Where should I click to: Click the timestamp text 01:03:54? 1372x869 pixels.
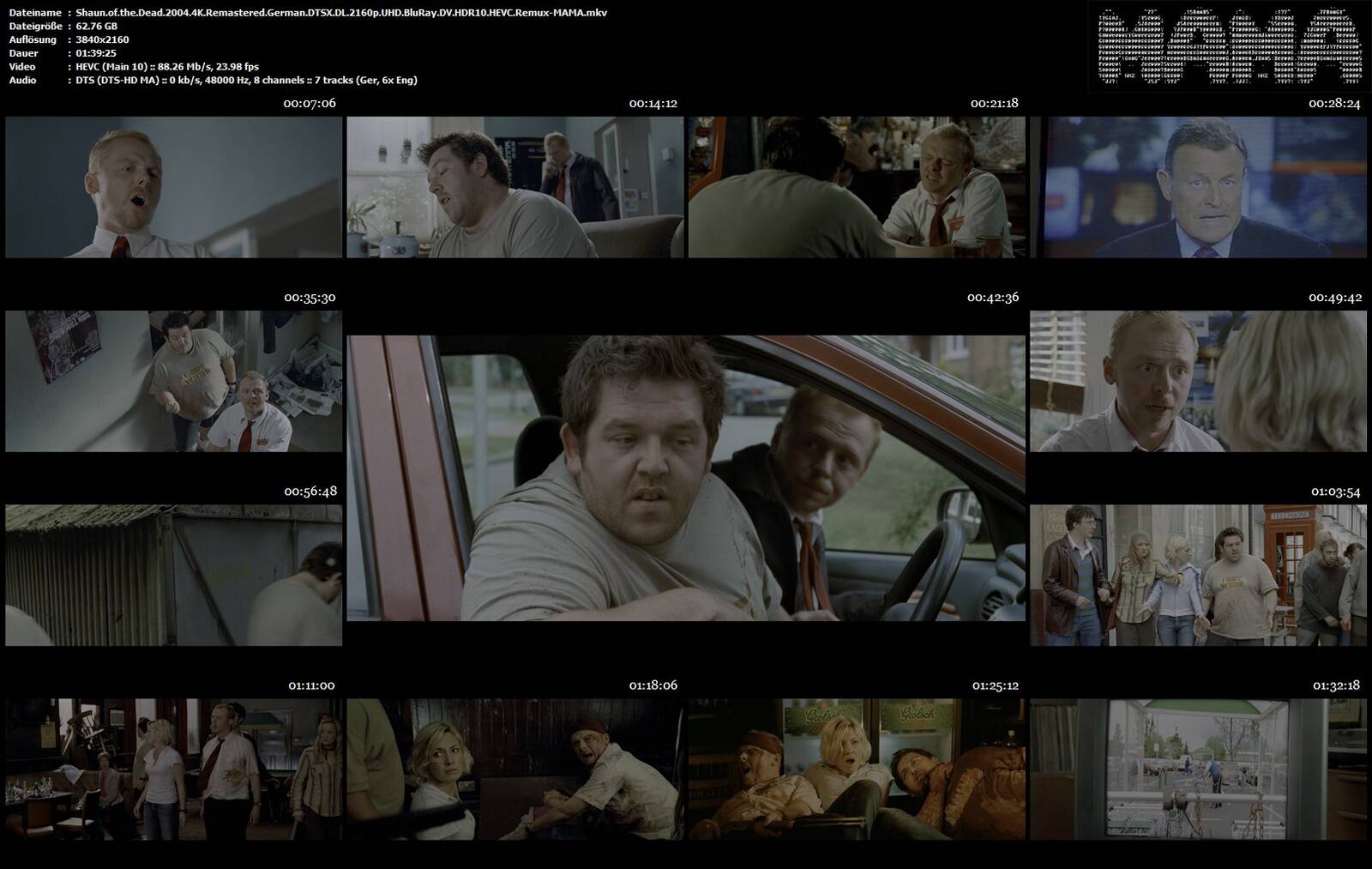tap(1336, 492)
